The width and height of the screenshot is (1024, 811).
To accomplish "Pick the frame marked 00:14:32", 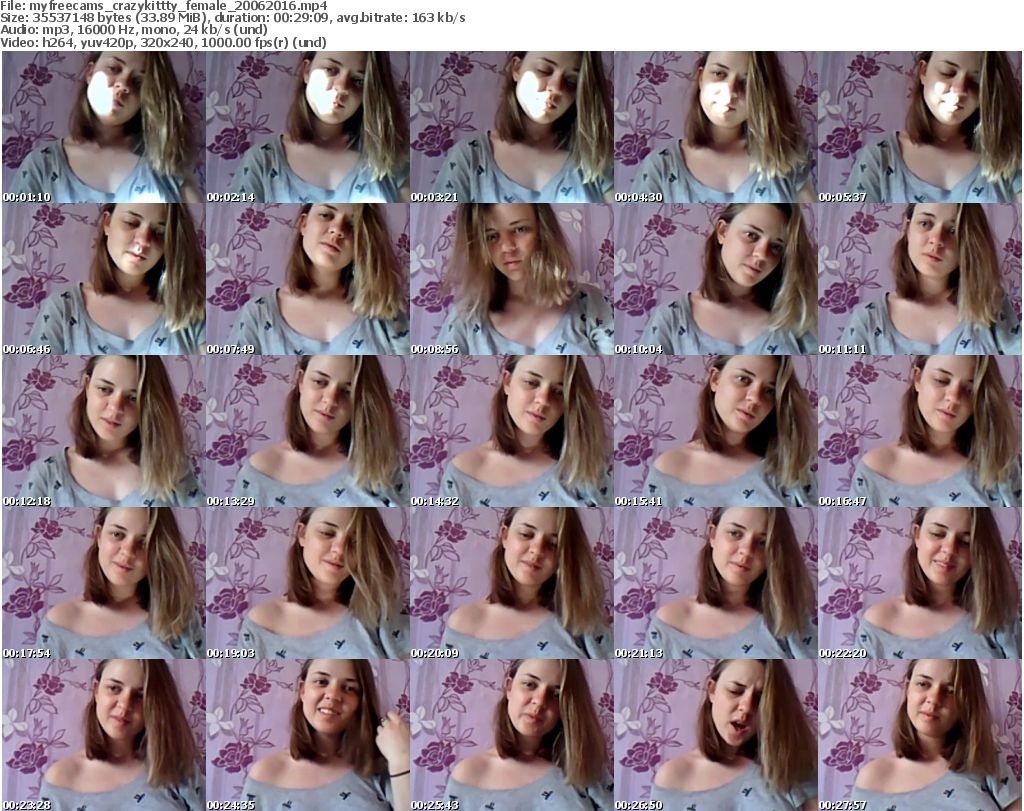I will point(511,431).
